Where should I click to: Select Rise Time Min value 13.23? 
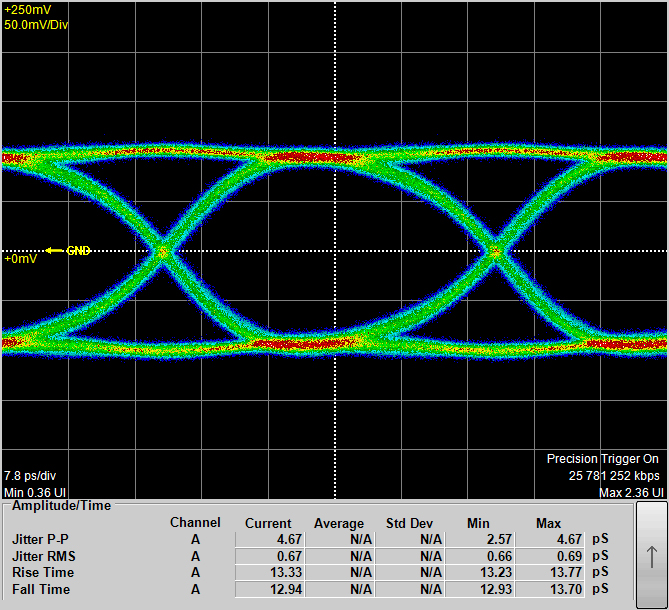(x=480, y=572)
